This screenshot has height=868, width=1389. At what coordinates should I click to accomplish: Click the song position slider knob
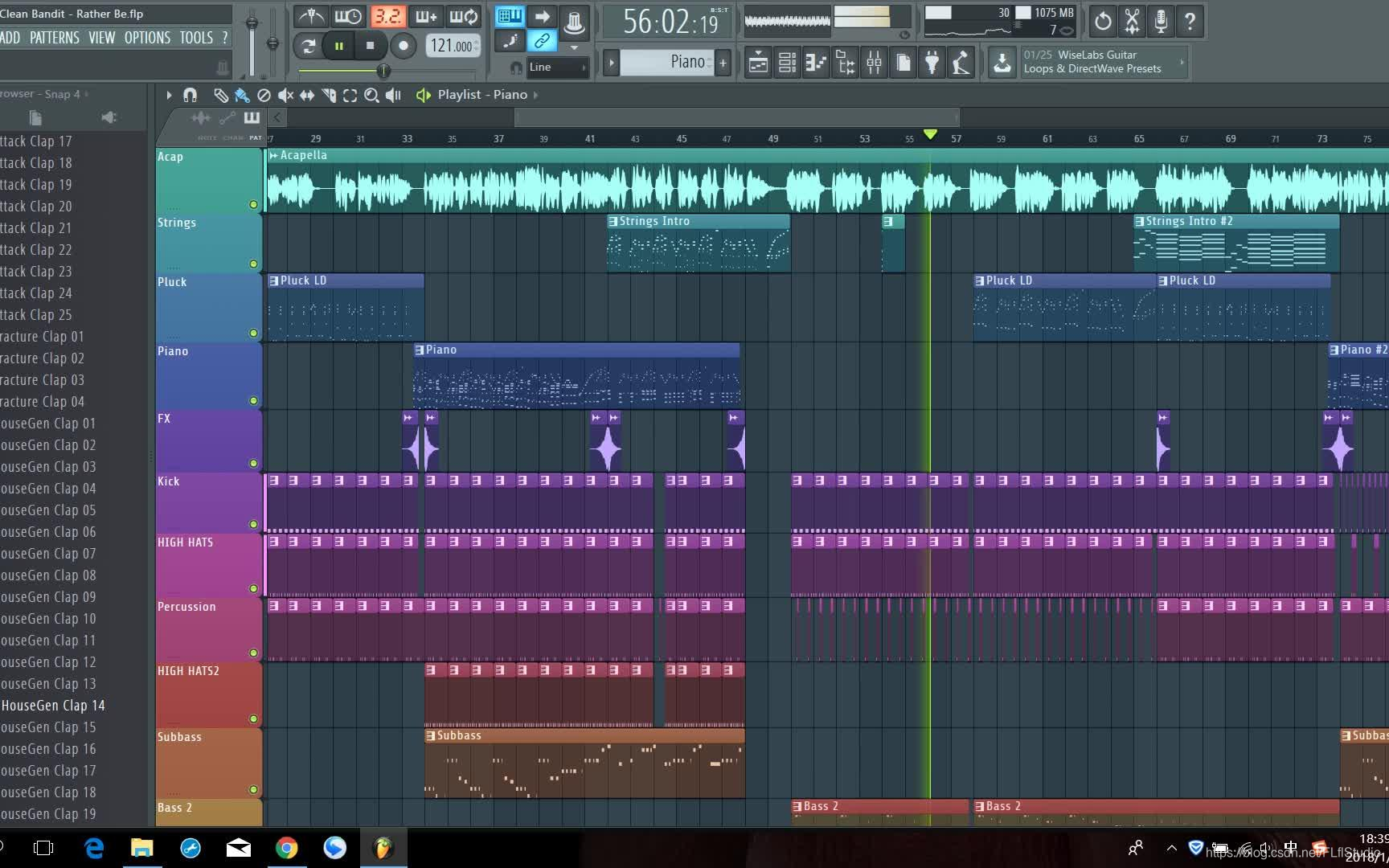(x=383, y=72)
